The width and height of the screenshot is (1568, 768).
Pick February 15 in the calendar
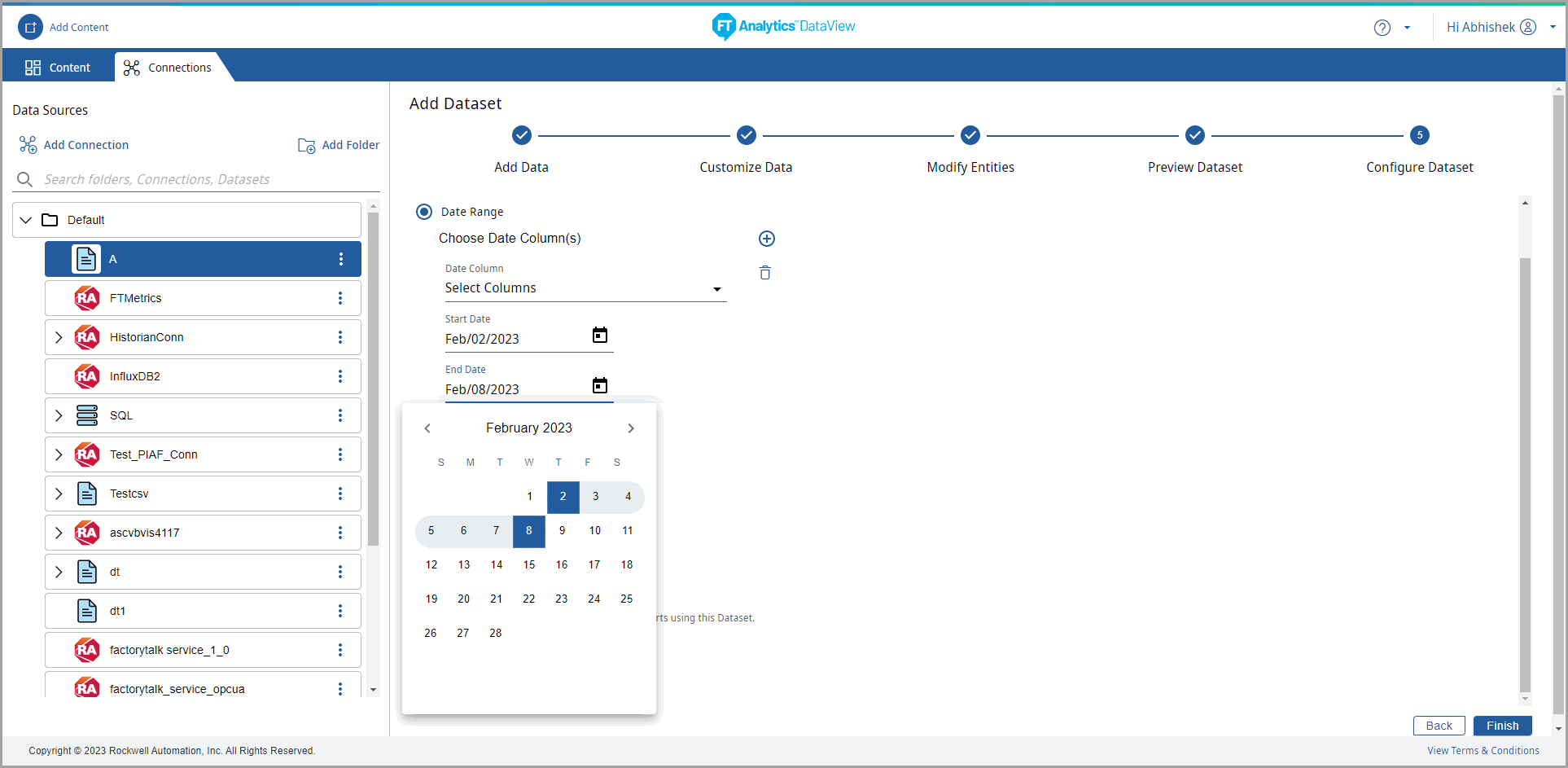click(529, 564)
